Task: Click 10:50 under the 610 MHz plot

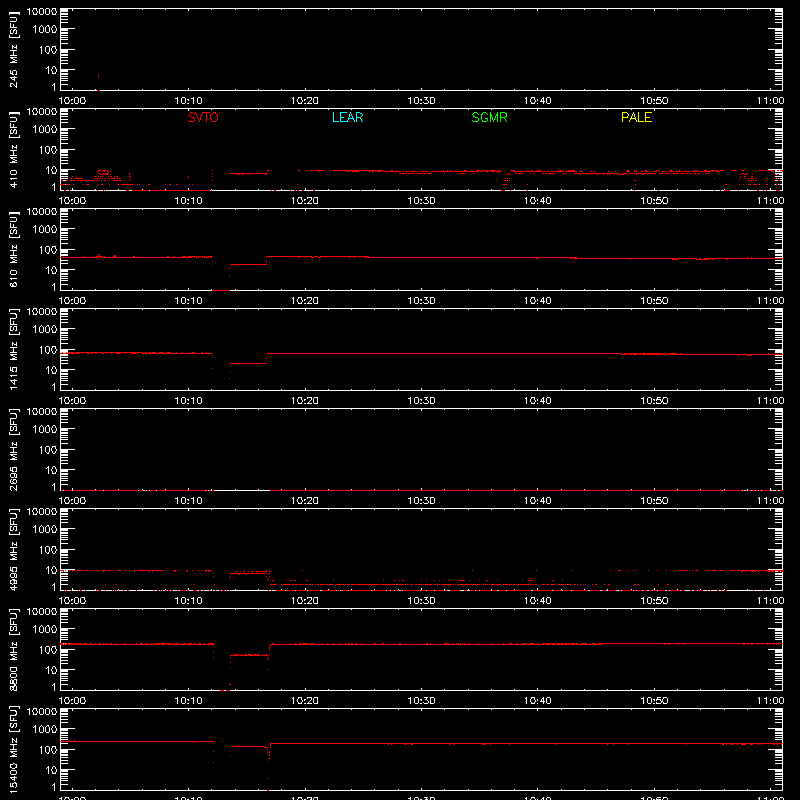Action: 654,301
